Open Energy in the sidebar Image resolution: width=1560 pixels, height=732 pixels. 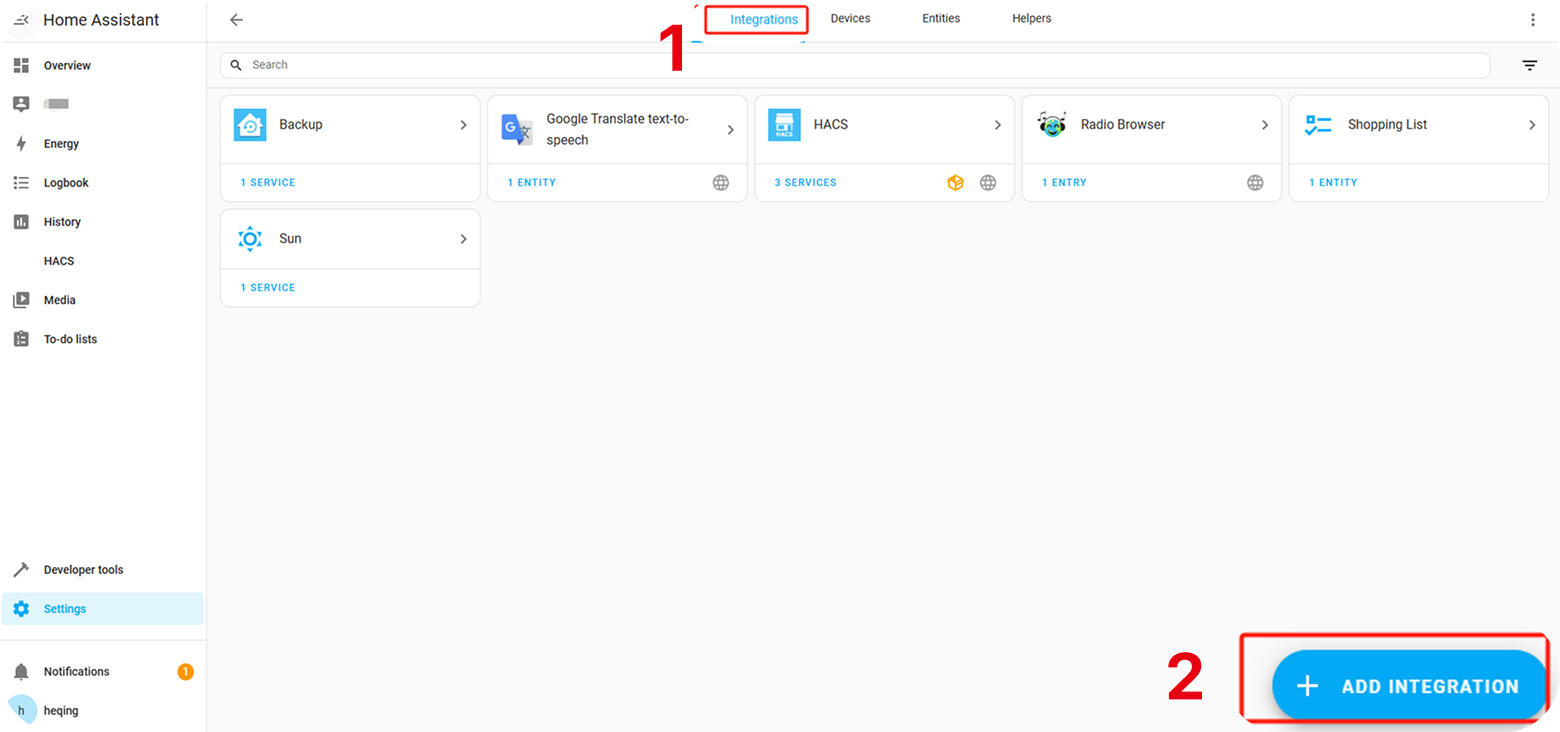pos(102,144)
